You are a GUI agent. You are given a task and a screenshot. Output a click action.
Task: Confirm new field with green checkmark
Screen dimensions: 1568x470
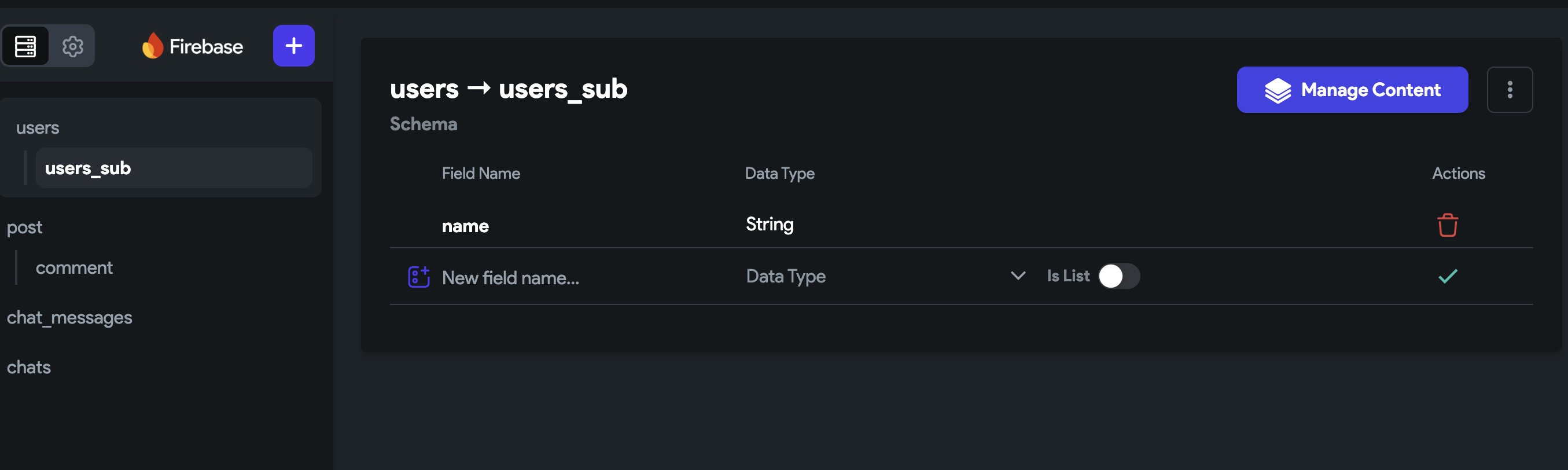point(1448,276)
